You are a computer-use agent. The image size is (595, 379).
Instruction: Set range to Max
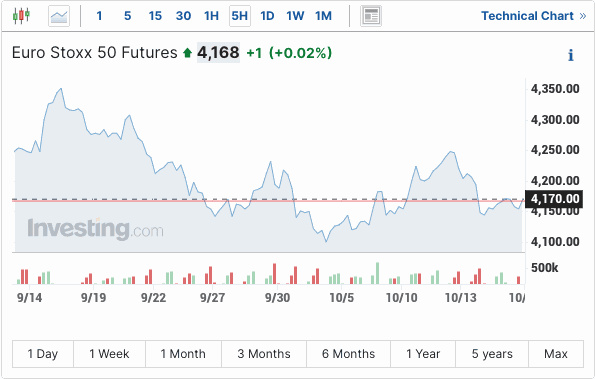[x=556, y=354]
